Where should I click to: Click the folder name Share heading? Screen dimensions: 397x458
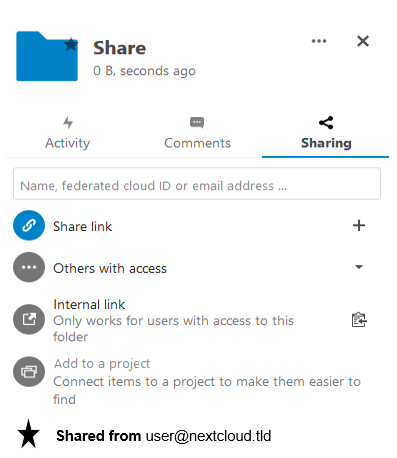pyautogui.click(x=119, y=48)
